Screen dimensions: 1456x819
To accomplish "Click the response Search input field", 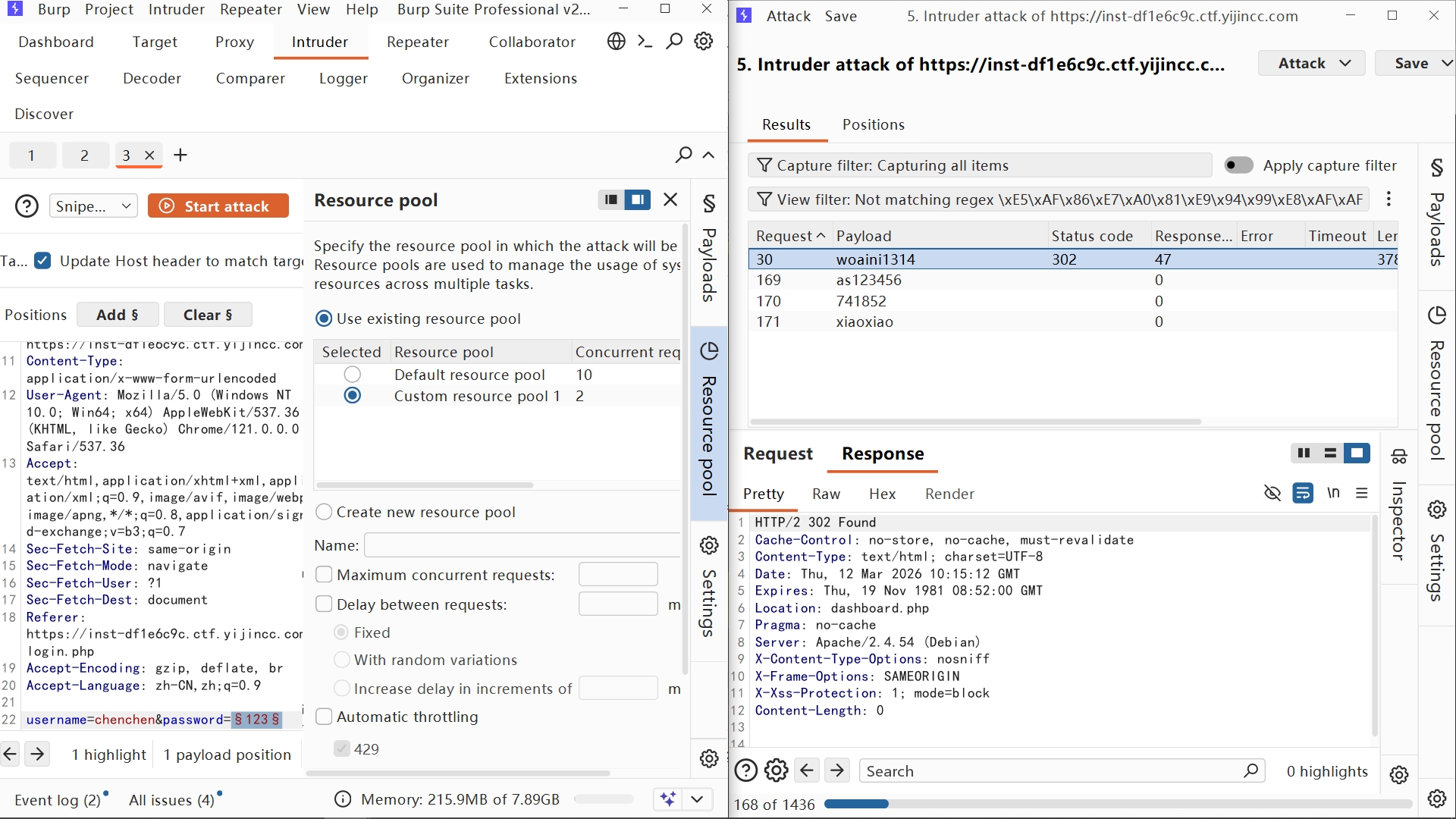I will (x=1054, y=771).
